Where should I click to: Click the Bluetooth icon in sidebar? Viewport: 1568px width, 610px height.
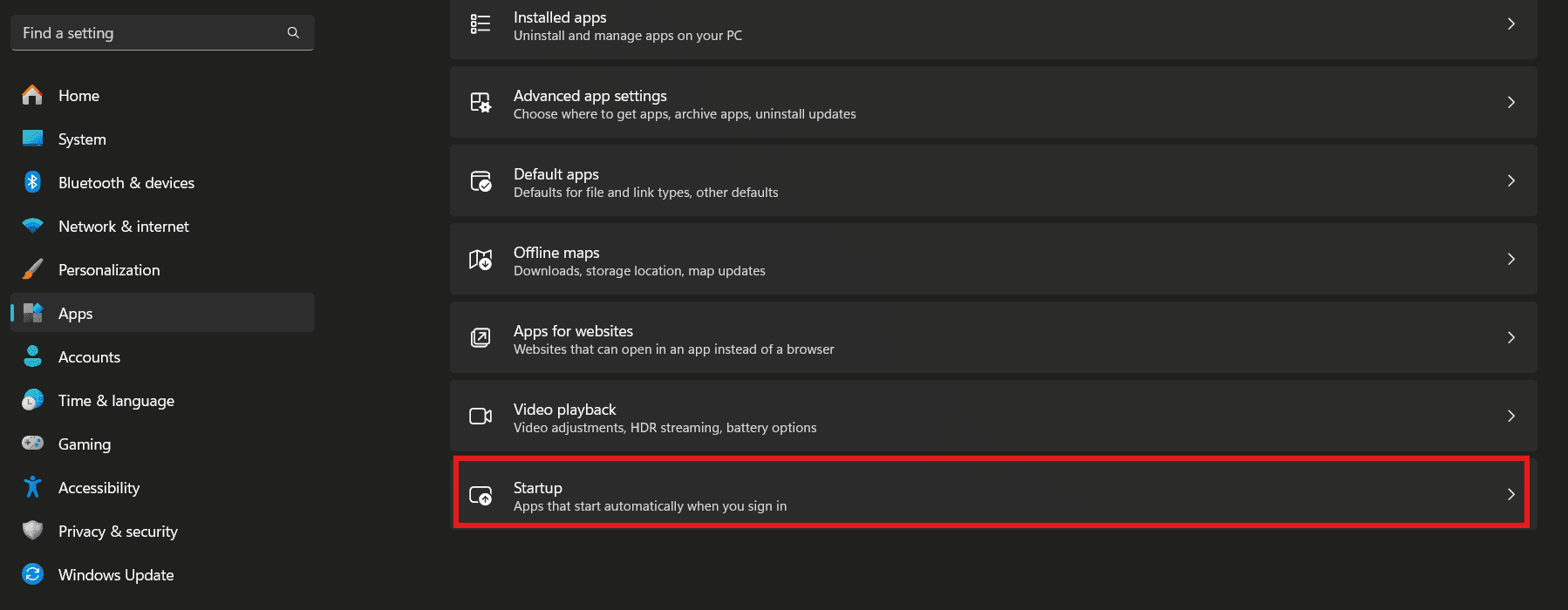tap(32, 182)
